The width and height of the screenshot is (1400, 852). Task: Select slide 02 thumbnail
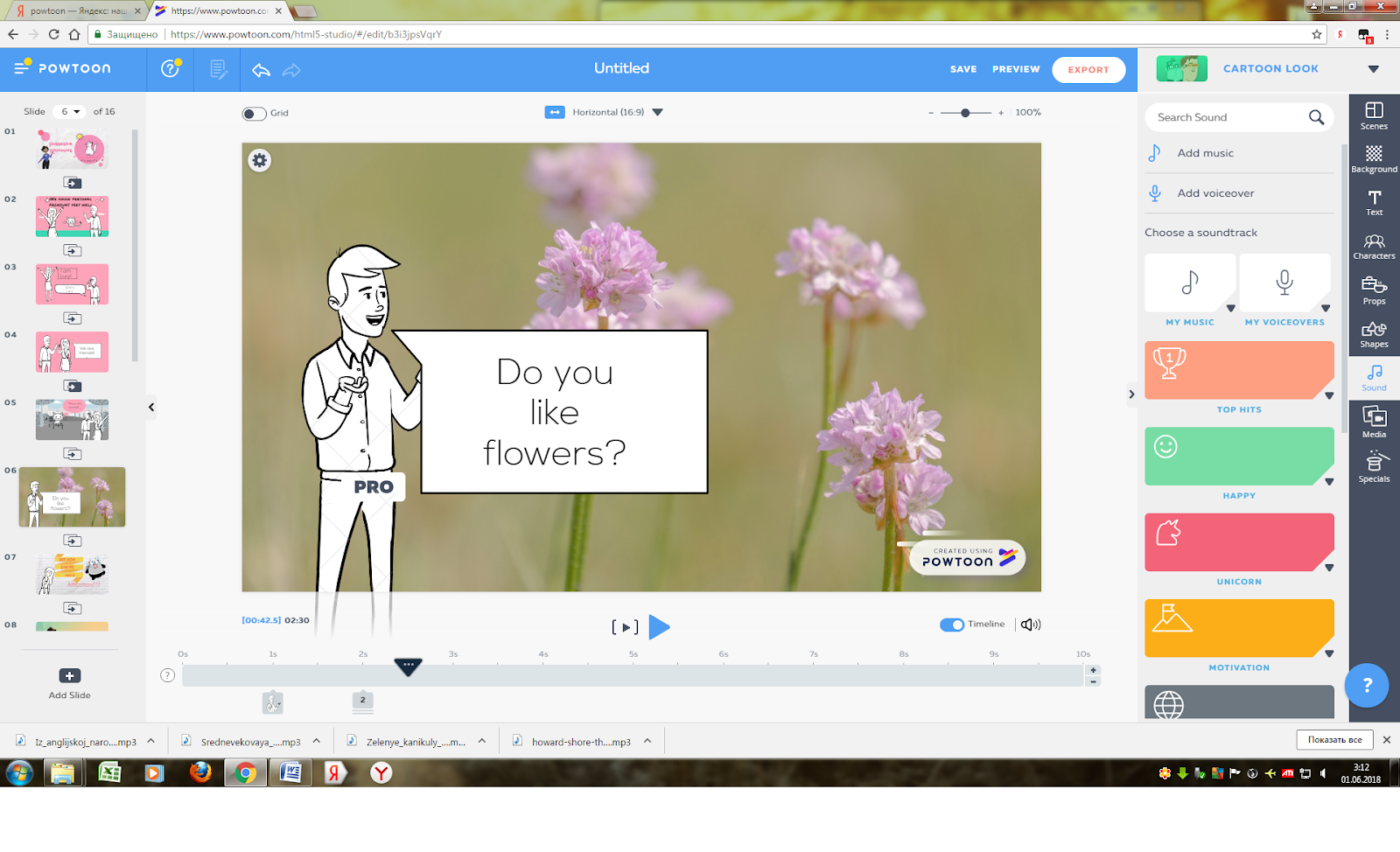73,217
